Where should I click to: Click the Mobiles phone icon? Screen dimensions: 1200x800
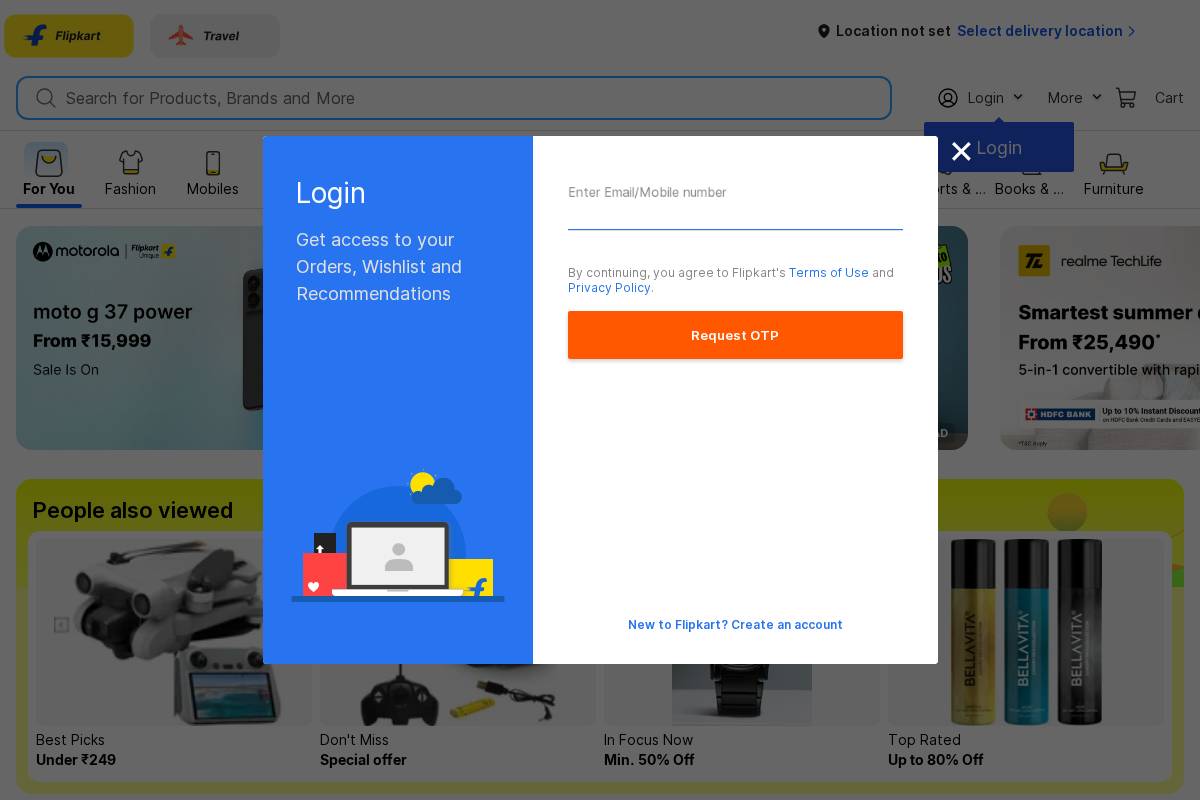212,162
